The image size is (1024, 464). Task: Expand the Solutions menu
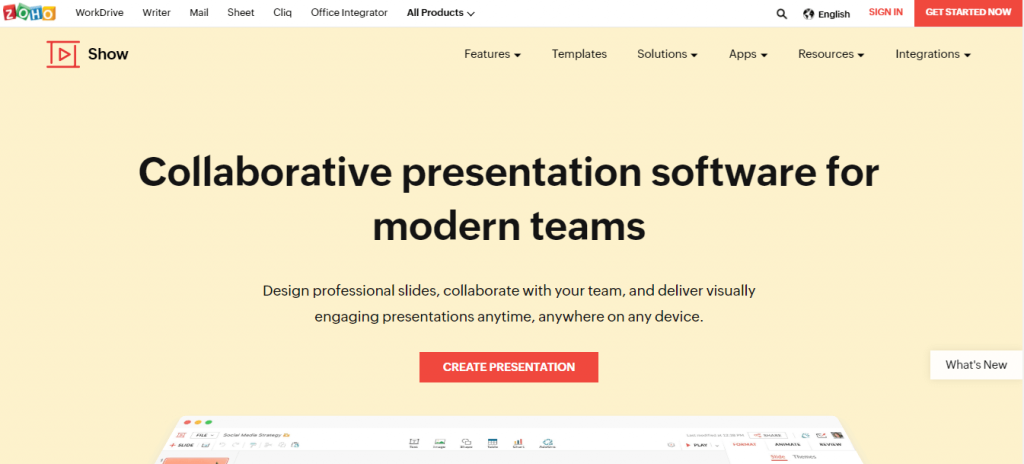tap(667, 54)
